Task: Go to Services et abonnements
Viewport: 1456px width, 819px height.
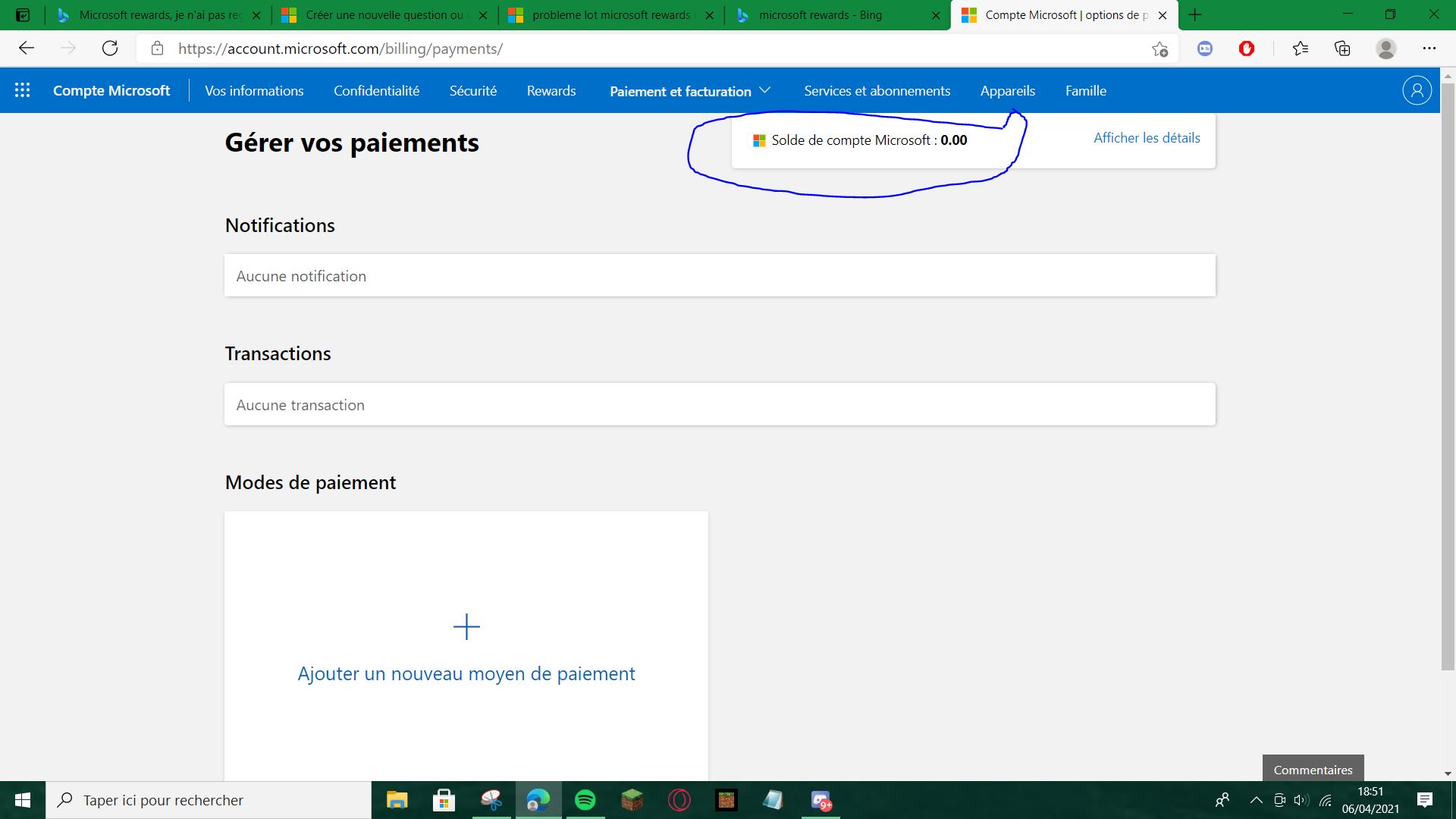Action: click(877, 91)
